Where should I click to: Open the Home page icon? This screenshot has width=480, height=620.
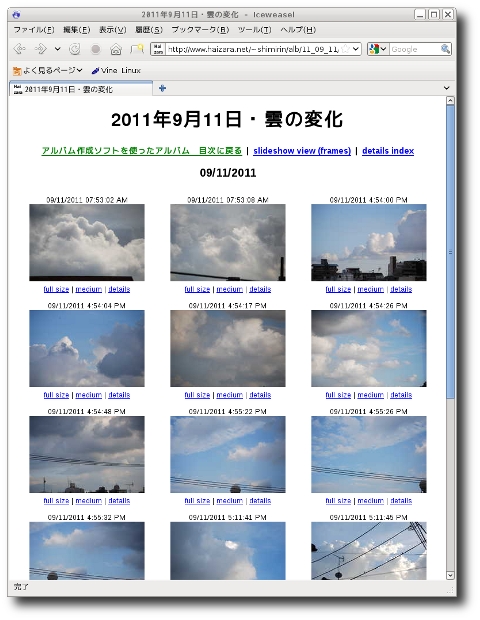[x=116, y=49]
